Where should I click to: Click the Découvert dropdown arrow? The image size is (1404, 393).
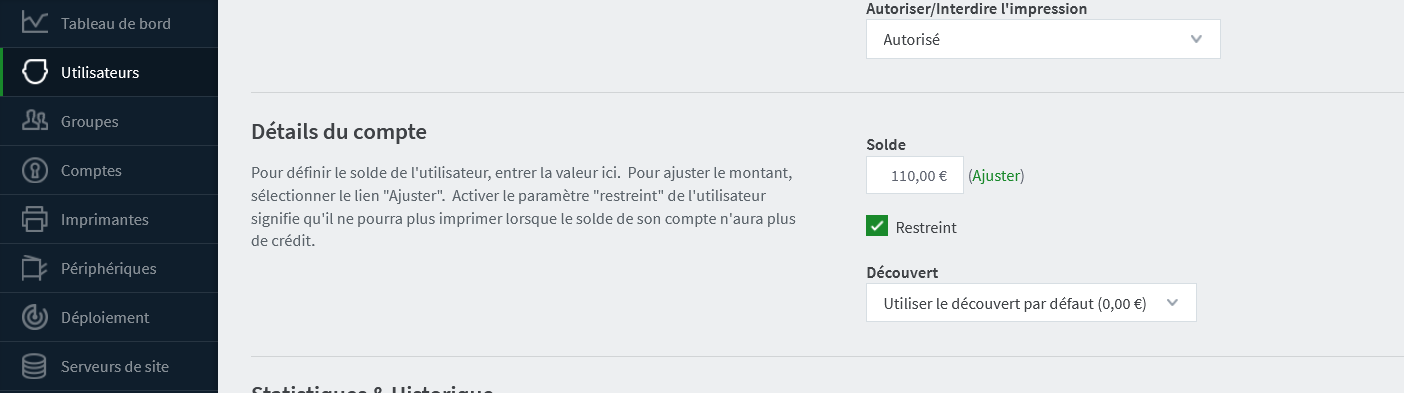click(x=1173, y=302)
